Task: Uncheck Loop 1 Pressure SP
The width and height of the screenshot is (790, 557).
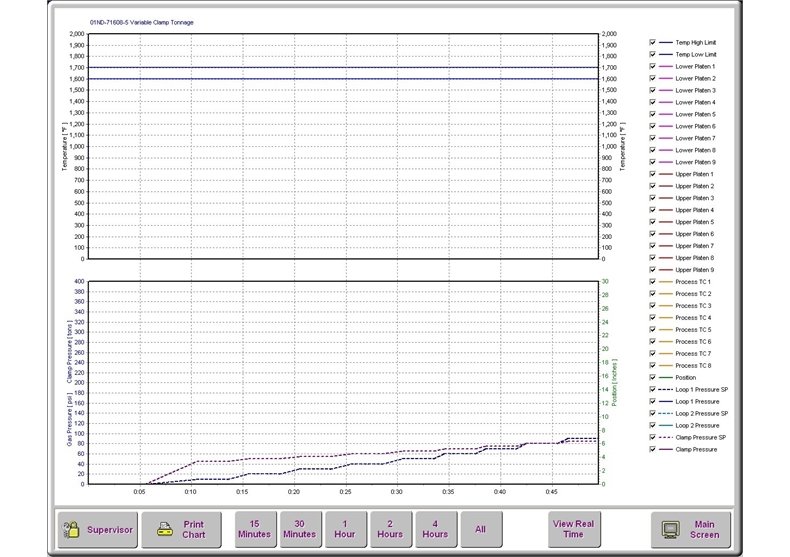Action: click(653, 389)
